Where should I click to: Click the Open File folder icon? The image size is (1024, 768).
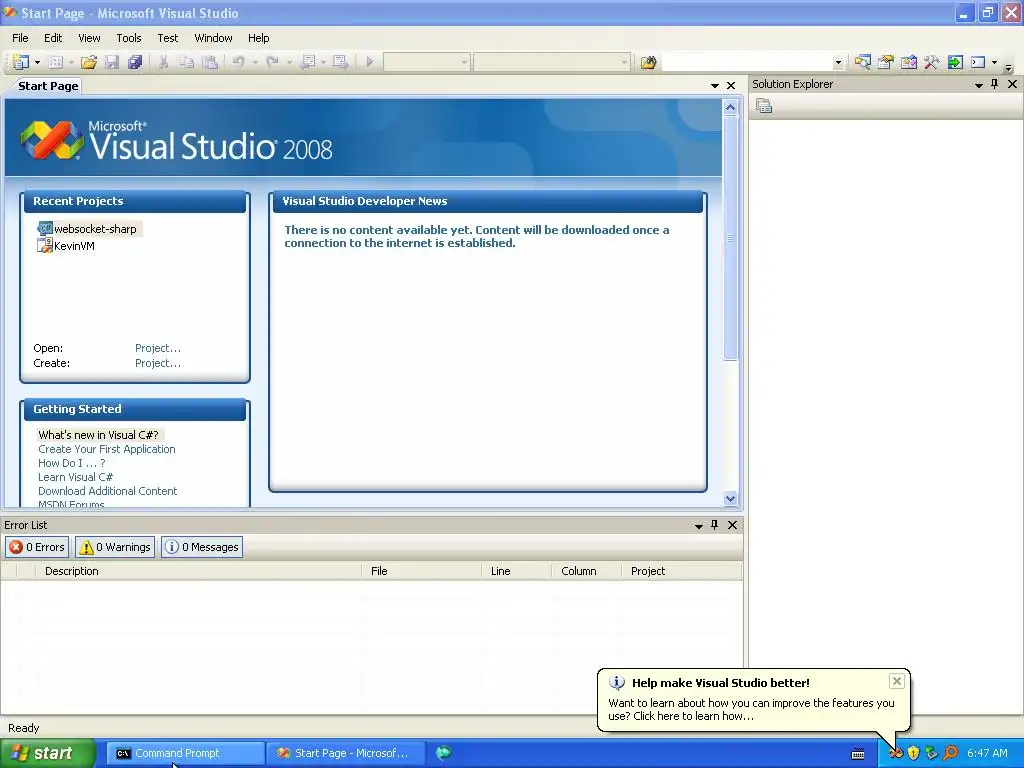click(89, 62)
